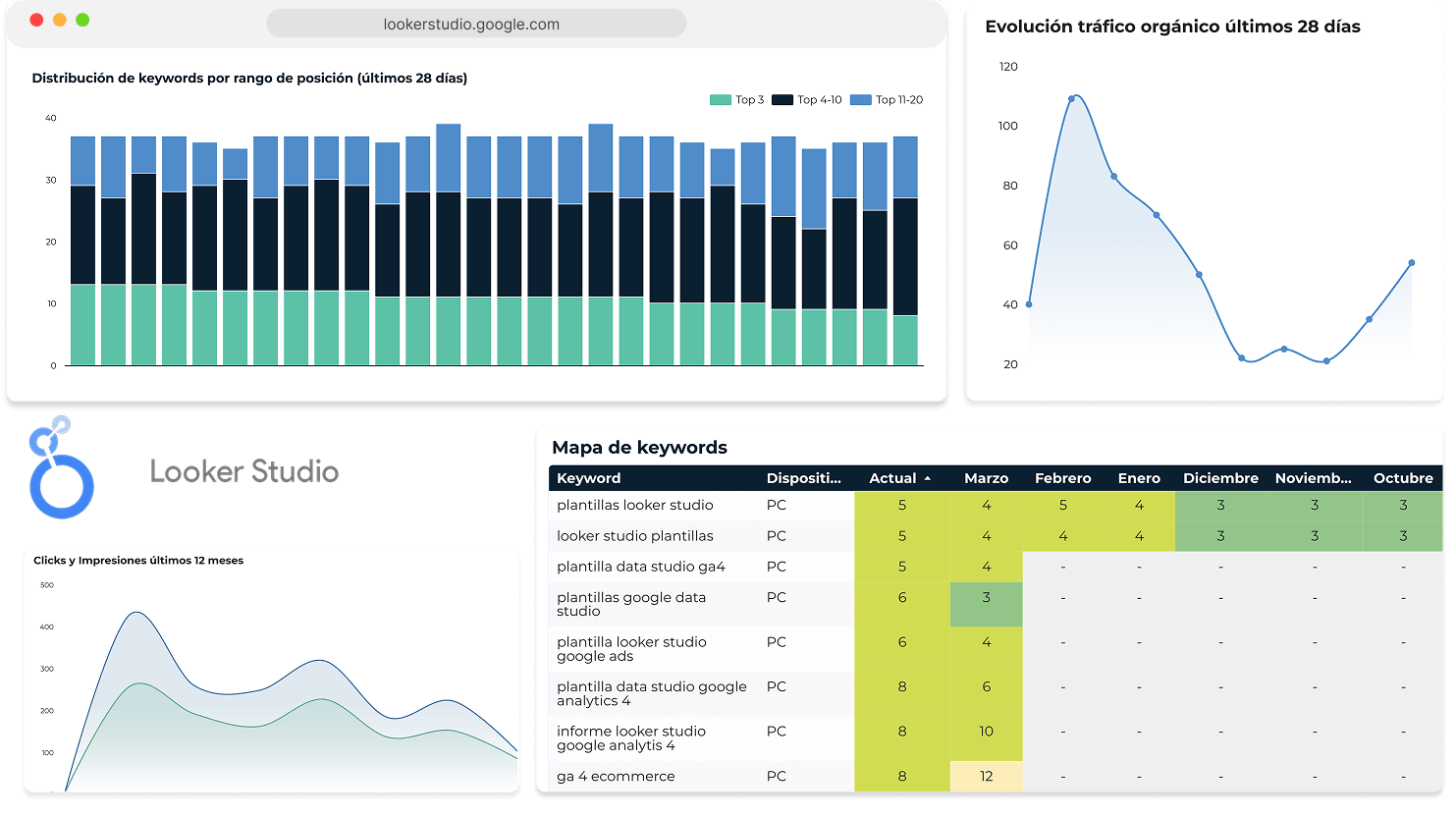The height and width of the screenshot is (817, 1456).
Task: Select 'informe looker studio google analytis 4' keyword
Action: (631, 738)
